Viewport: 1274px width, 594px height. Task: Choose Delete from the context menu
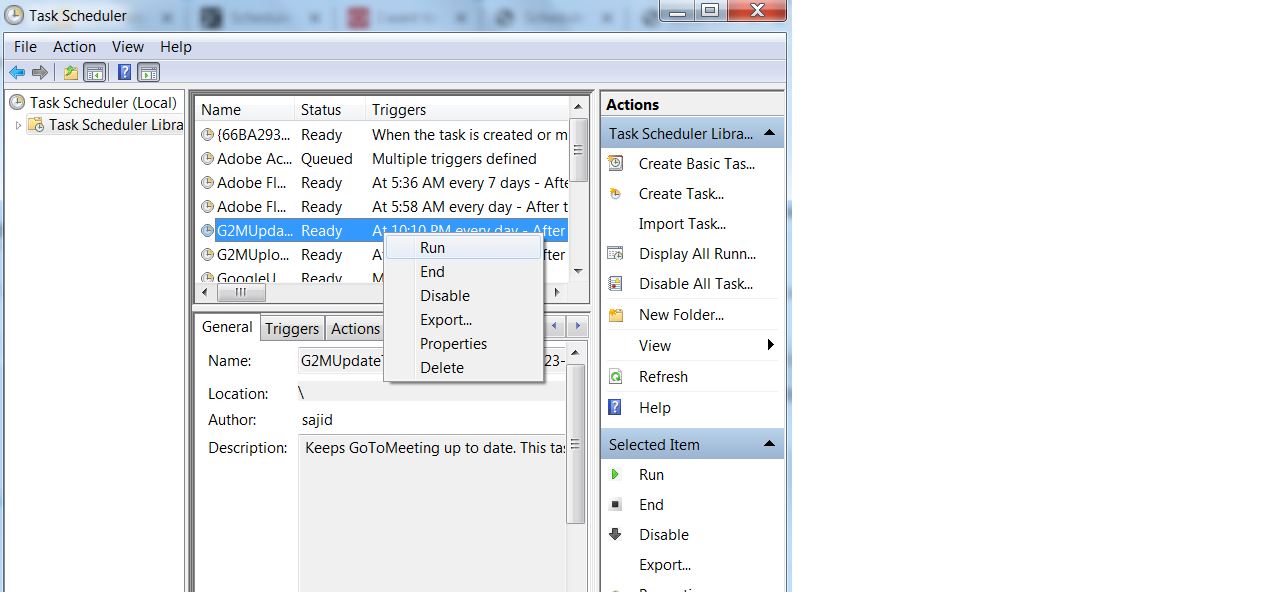pyautogui.click(x=464, y=368)
